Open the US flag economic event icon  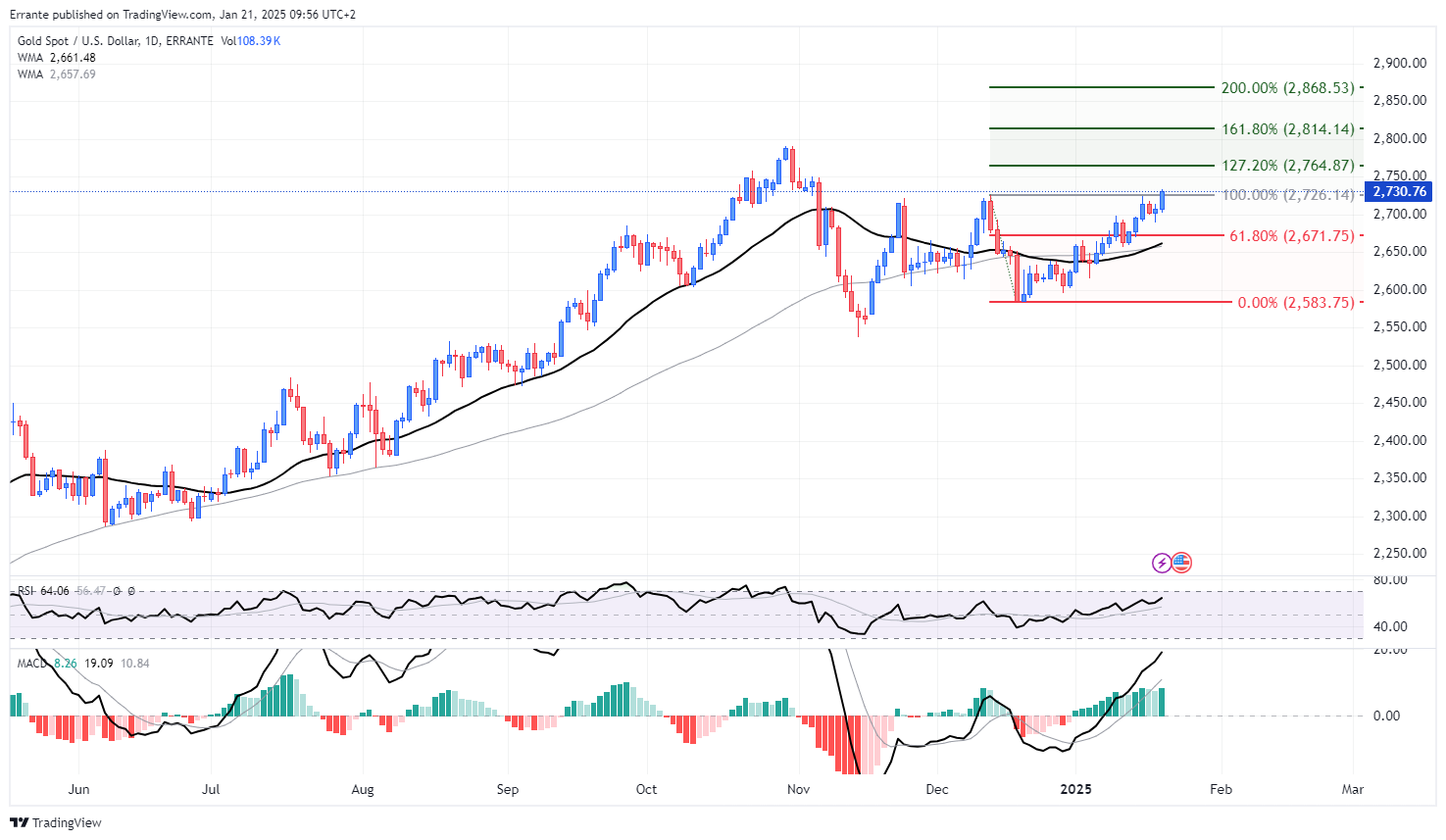(1181, 563)
